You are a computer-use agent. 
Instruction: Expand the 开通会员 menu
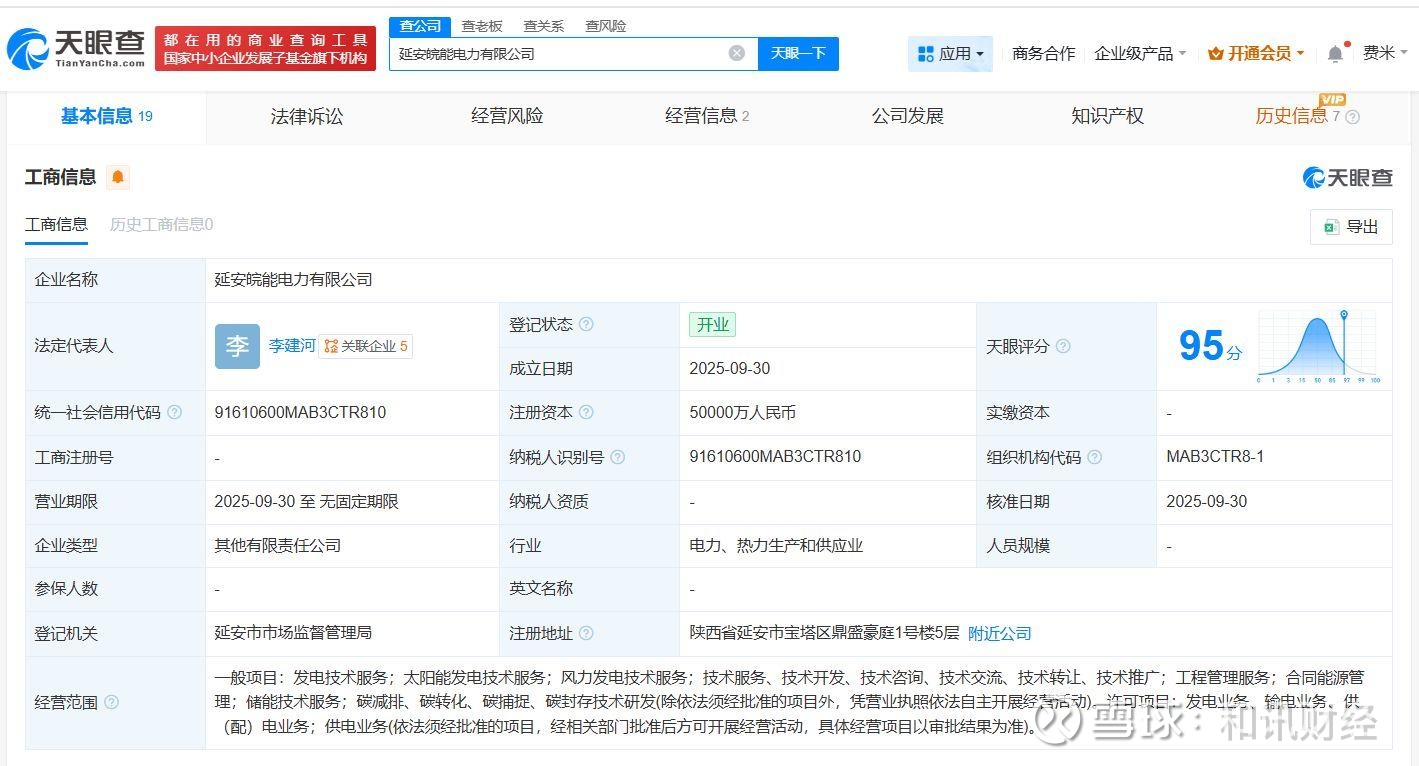click(1256, 54)
